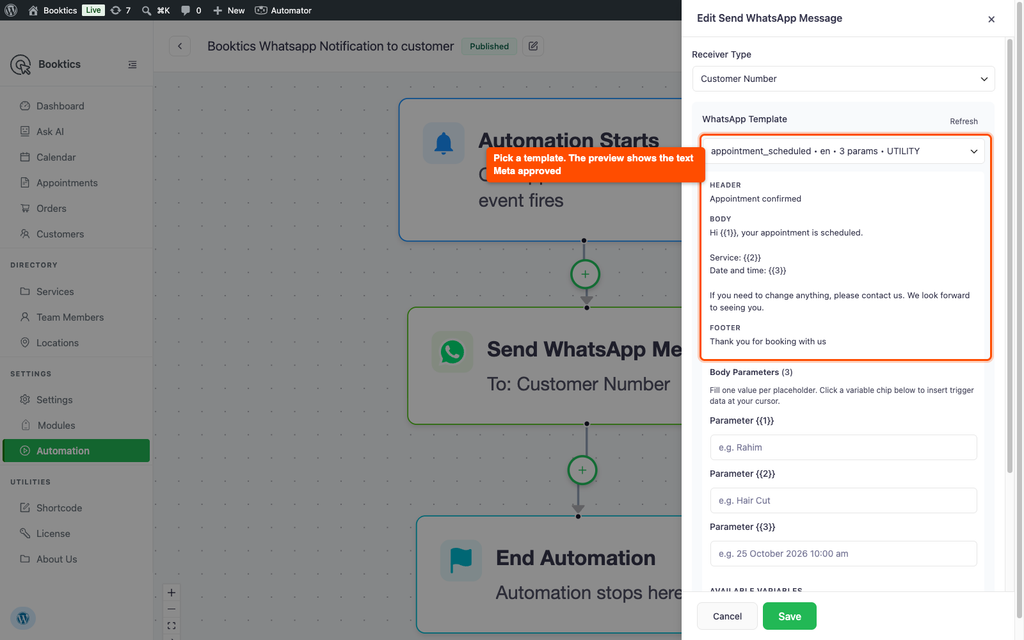Select the Send WhatsApp Message node

pyautogui.click(x=545, y=366)
